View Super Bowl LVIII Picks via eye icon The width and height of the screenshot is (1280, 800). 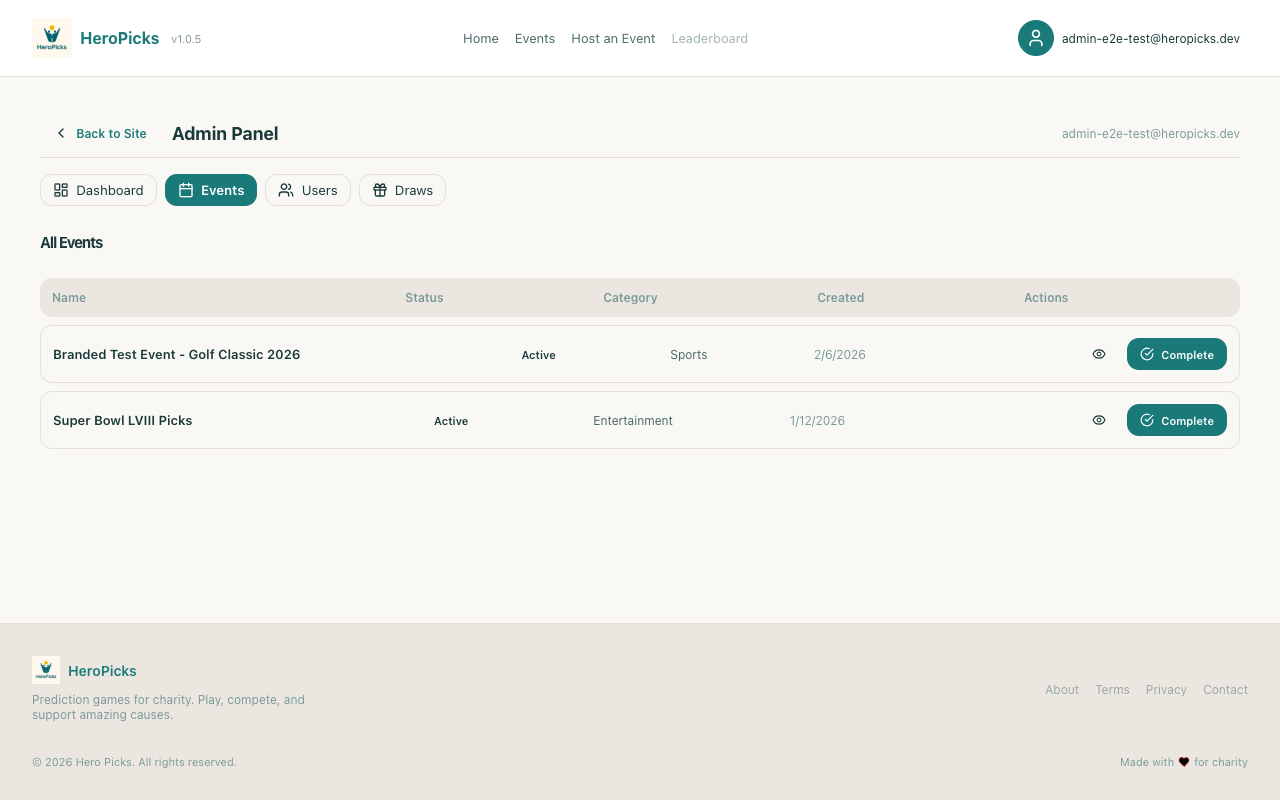(1099, 420)
